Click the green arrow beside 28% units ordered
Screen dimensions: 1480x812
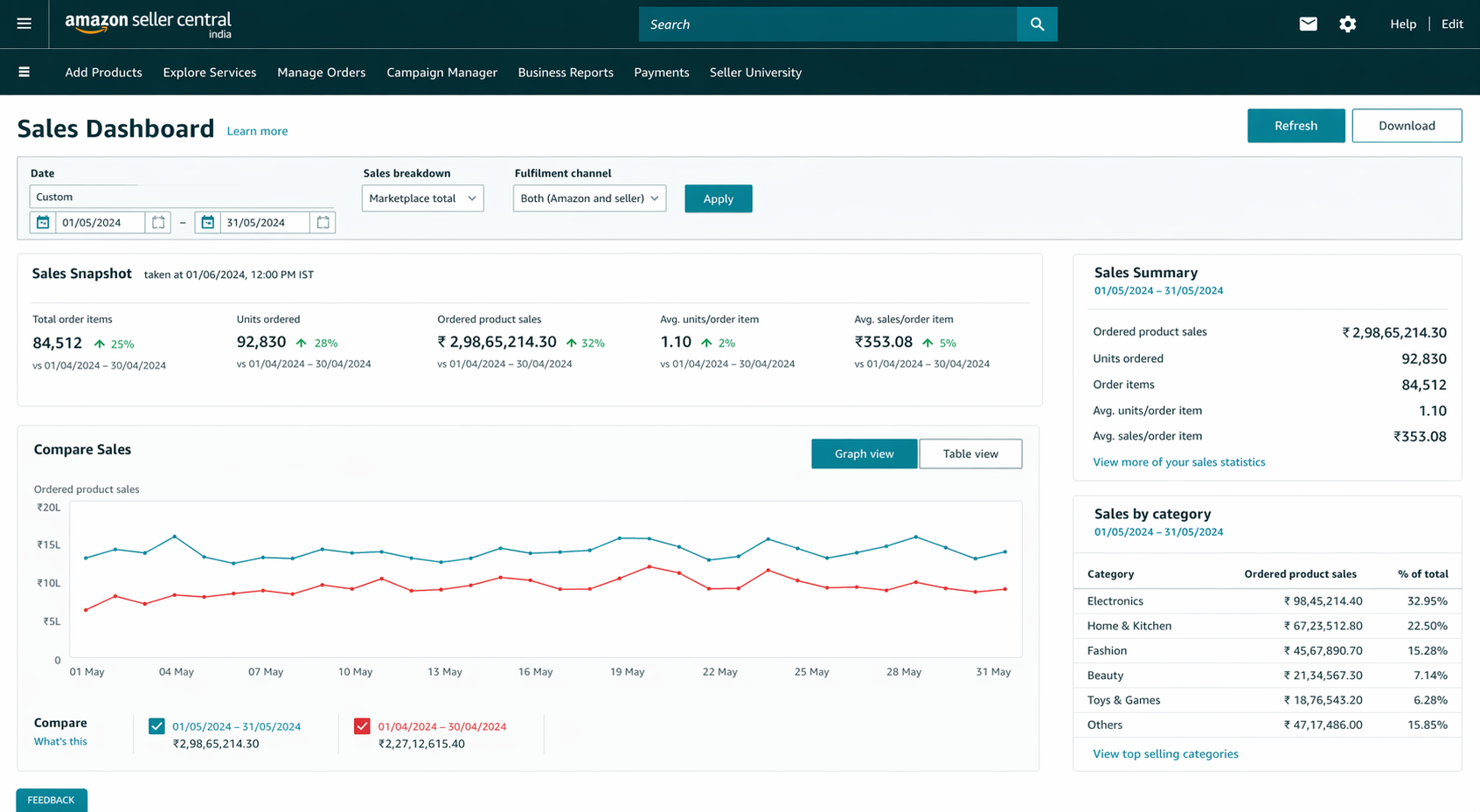pos(302,344)
